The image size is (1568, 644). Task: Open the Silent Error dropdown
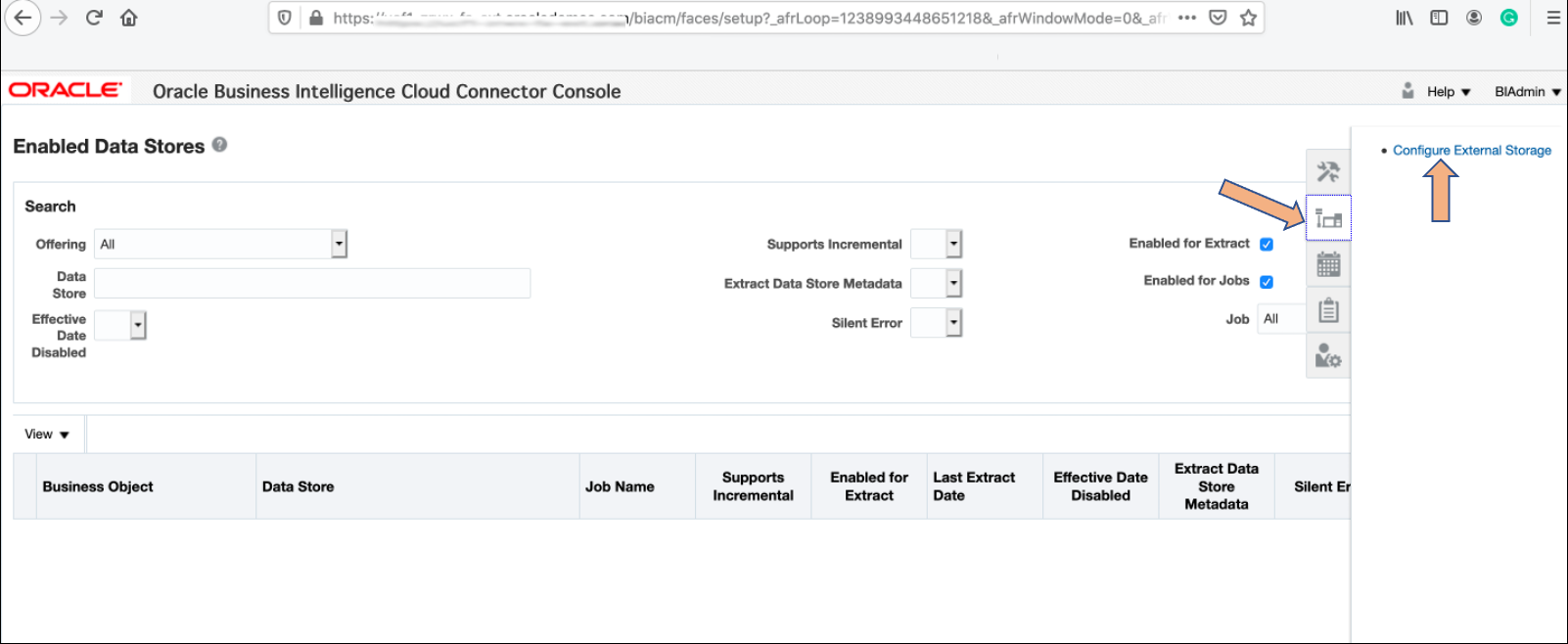click(954, 323)
